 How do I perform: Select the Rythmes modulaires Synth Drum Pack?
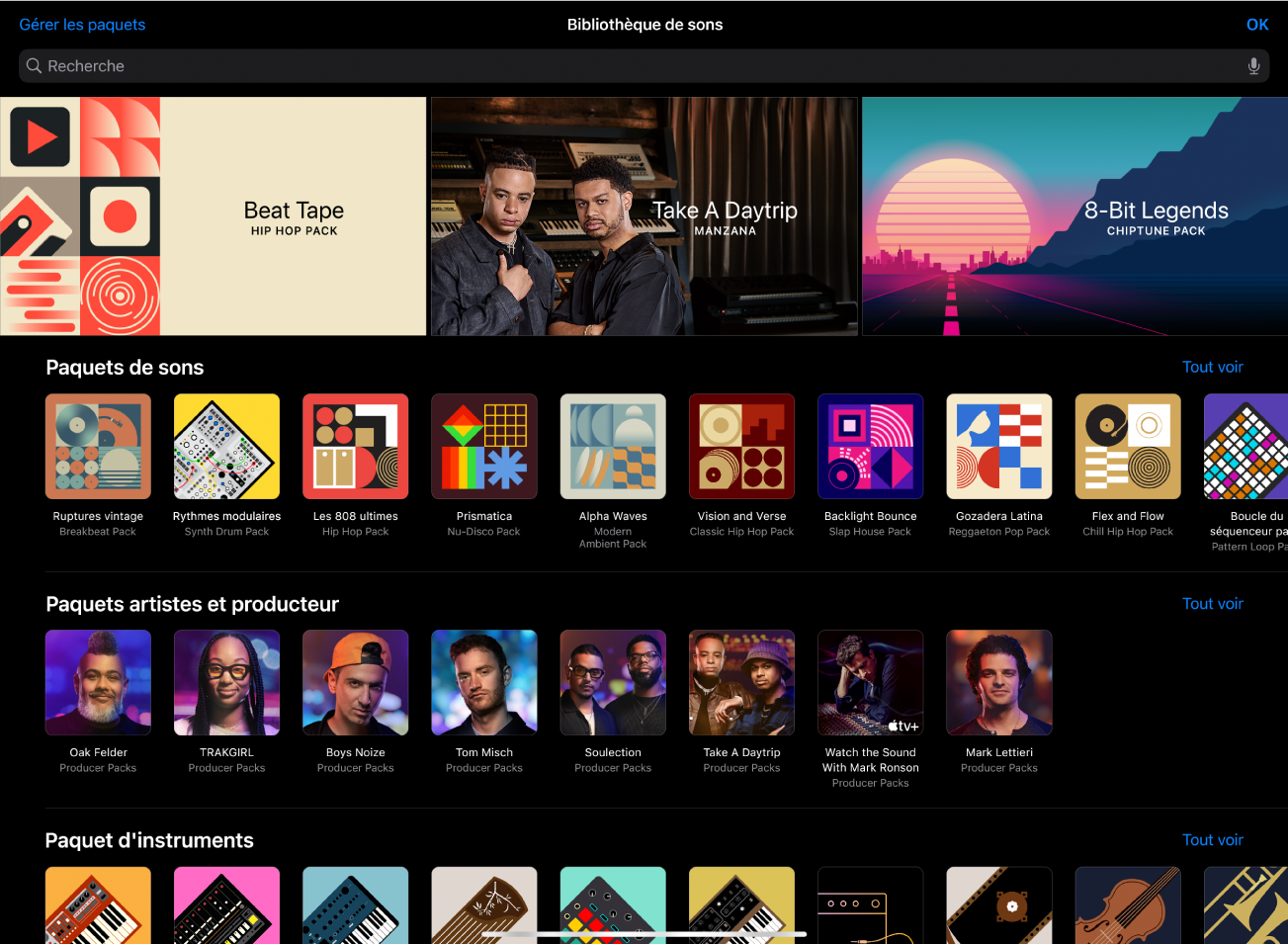point(226,447)
